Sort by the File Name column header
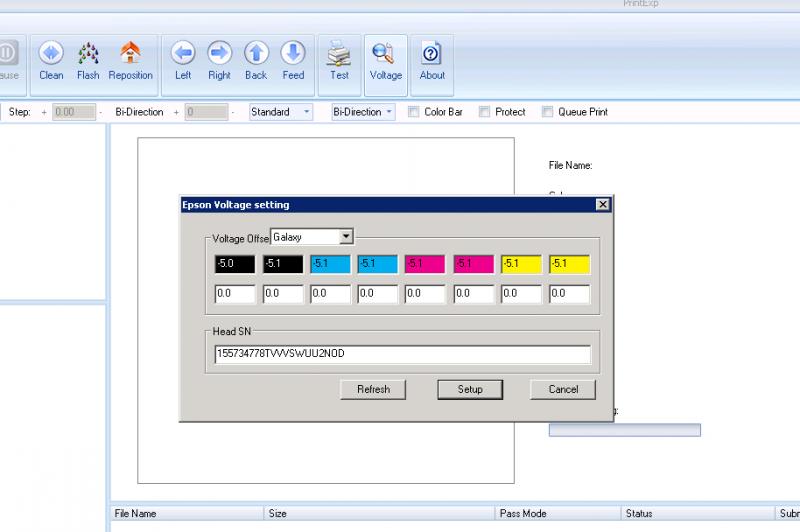Screen dimensions: 800x532 (x=187, y=513)
